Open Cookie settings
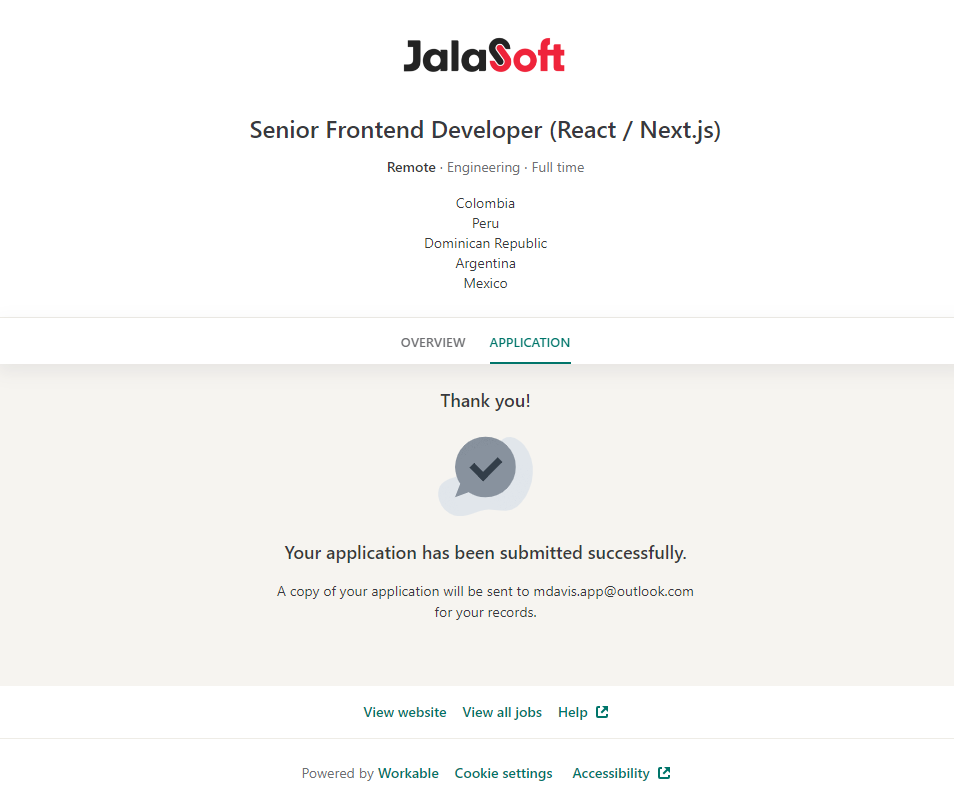This screenshot has height=807, width=954. pyautogui.click(x=503, y=773)
